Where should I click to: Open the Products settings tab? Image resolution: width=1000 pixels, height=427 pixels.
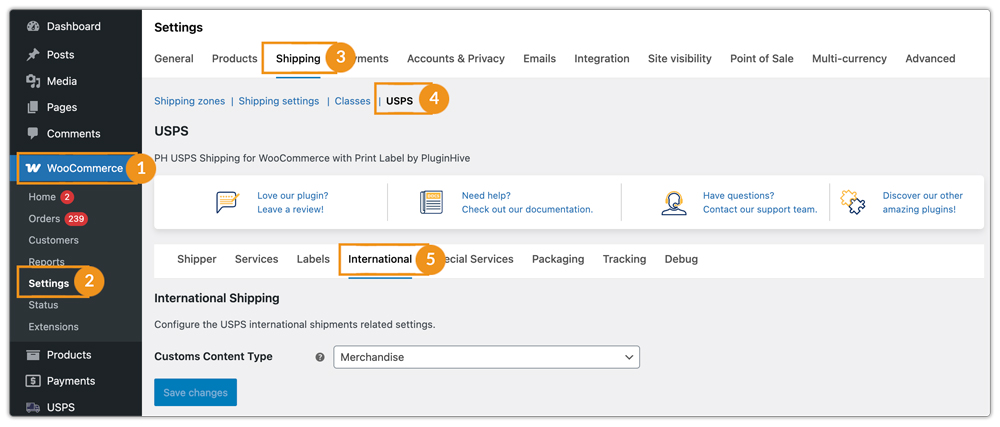235,59
